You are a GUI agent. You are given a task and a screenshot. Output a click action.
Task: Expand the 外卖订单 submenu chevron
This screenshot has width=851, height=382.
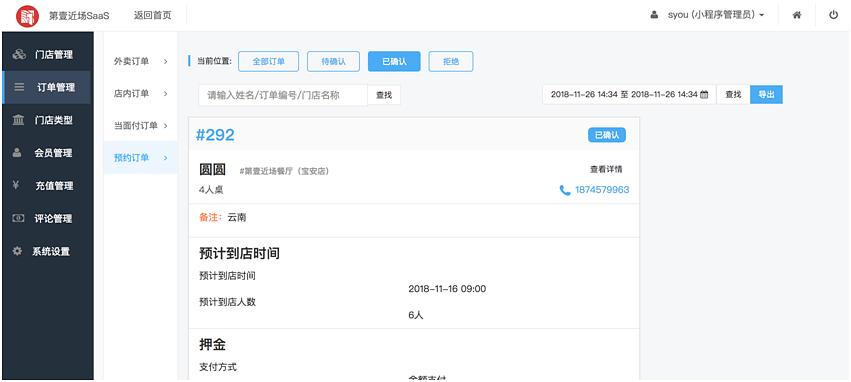click(x=166, y=61)
